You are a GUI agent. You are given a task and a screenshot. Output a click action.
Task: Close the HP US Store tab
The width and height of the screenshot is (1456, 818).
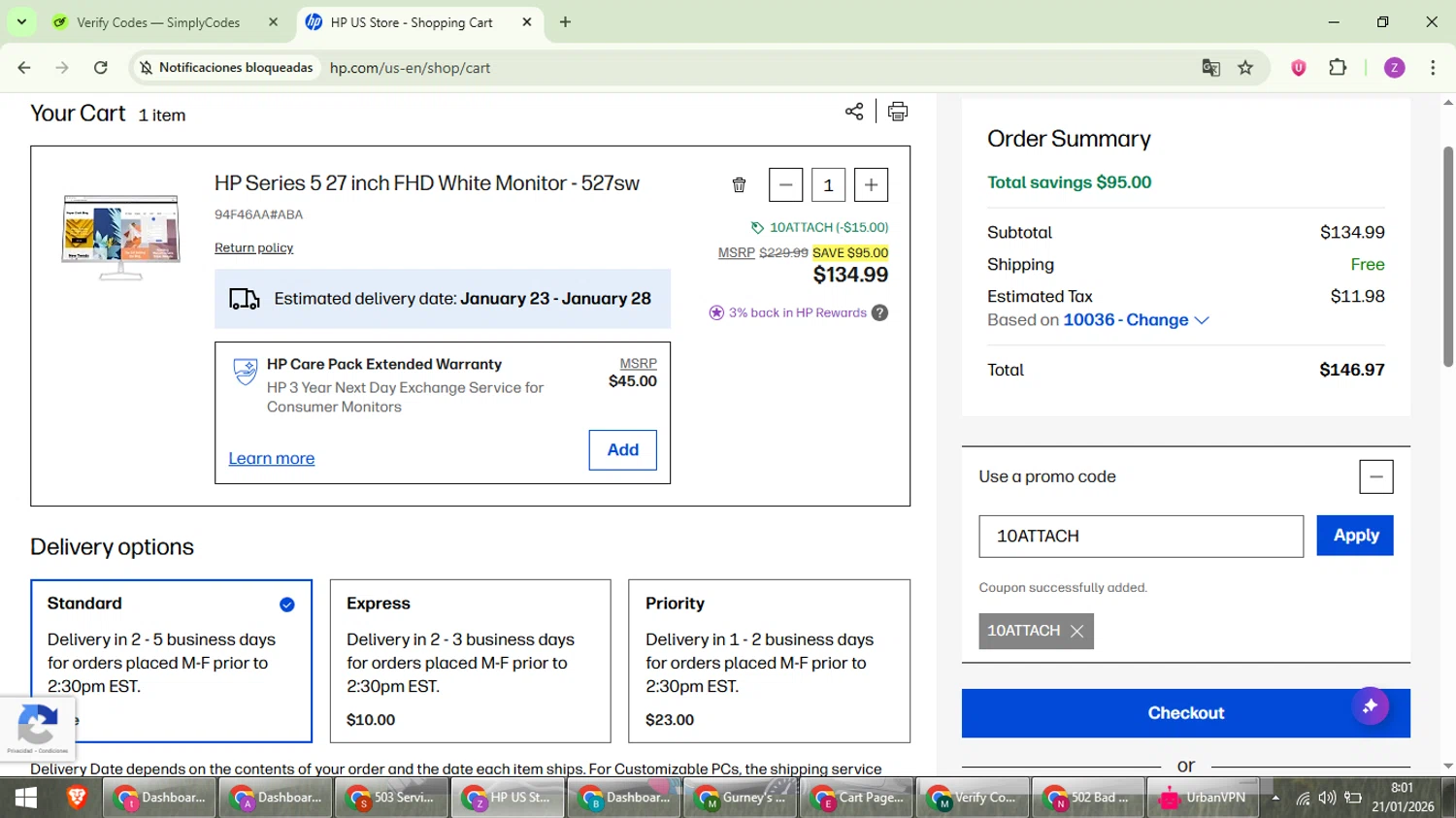(x=527, y=22)
